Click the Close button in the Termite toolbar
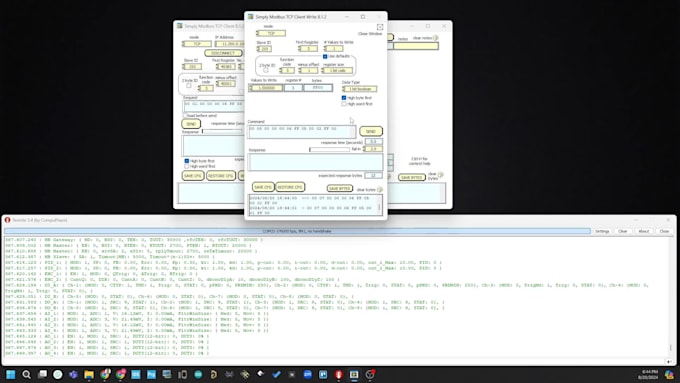 664,231
